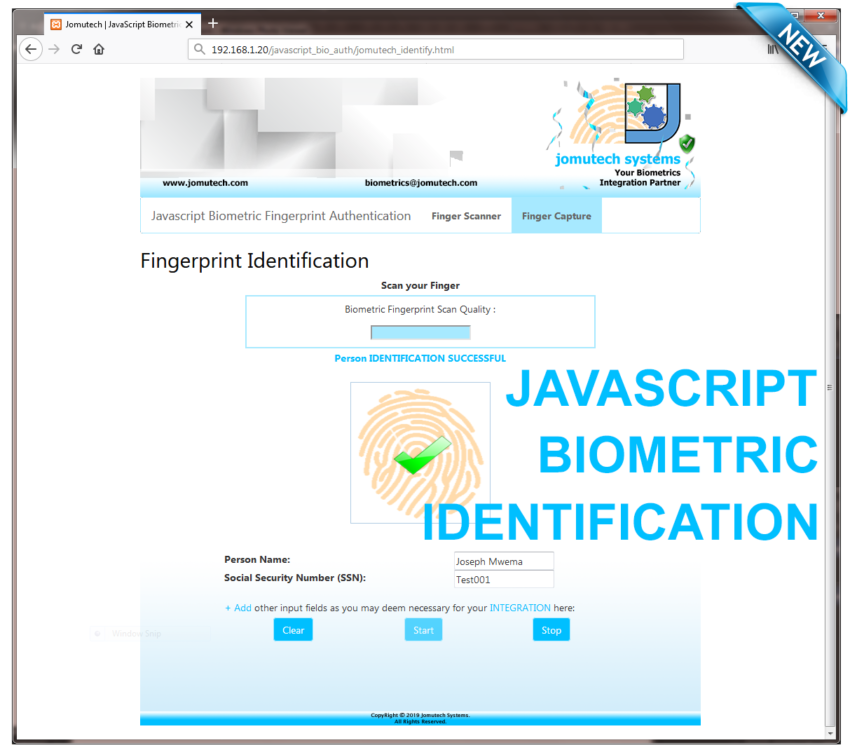
Task: Click the fingerprint scan quality bar
Action: coord(420,332)
